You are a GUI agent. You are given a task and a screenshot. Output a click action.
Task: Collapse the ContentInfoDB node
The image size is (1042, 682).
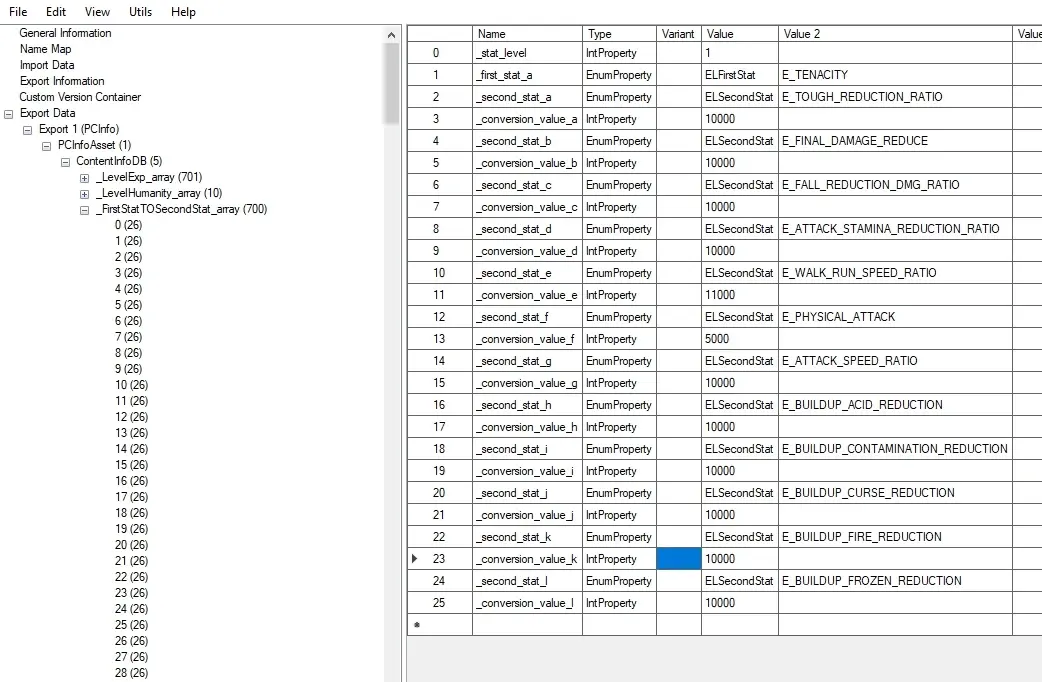pos(66,161)
